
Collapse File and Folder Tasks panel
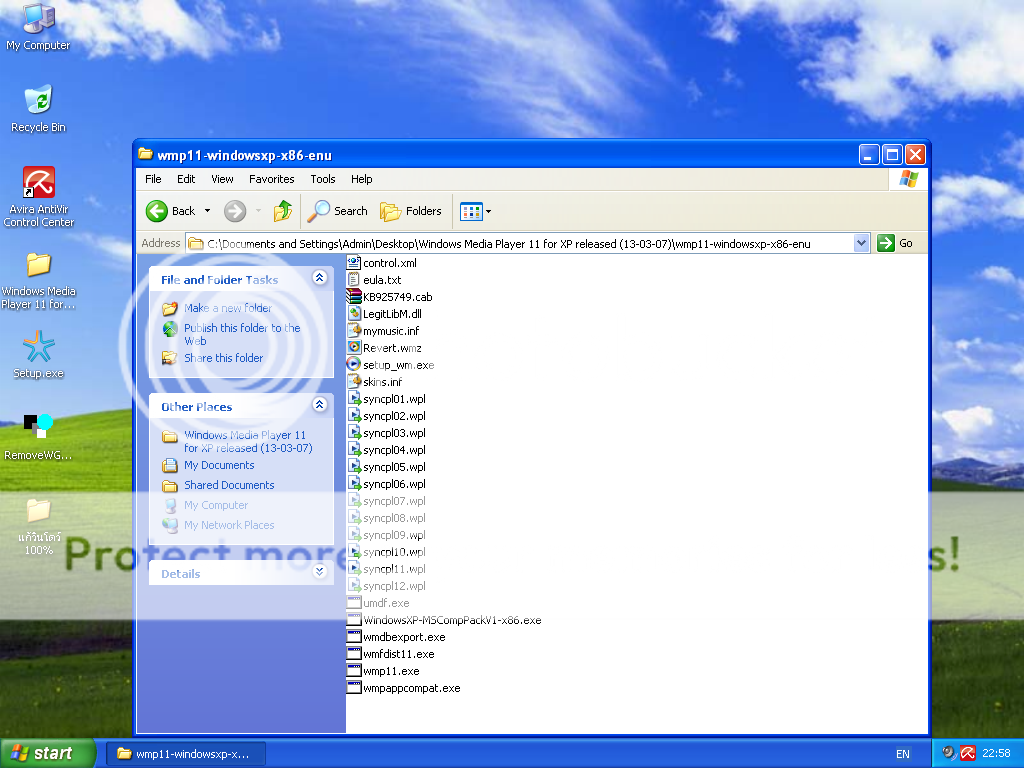[319, 278]
